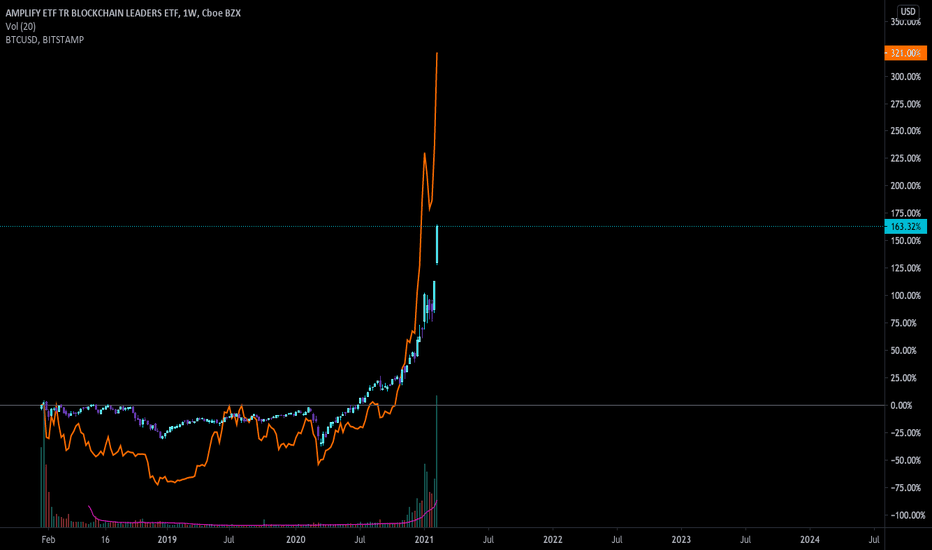Click the 0.00% axis value
Screen dimensions: 932x550
902,406
